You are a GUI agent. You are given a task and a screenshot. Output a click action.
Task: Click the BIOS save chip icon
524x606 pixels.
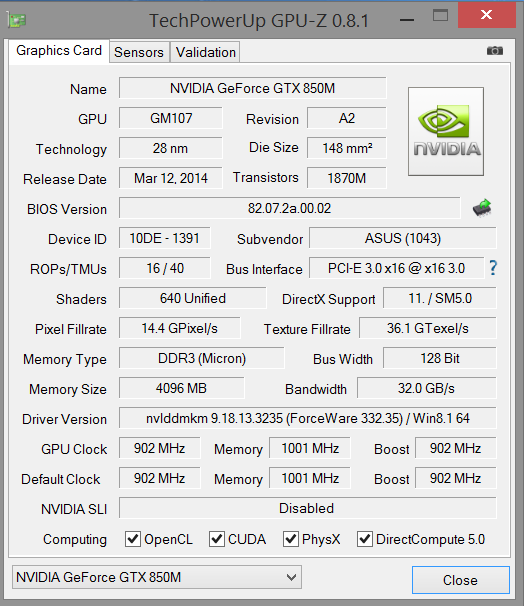pos(482,208)
